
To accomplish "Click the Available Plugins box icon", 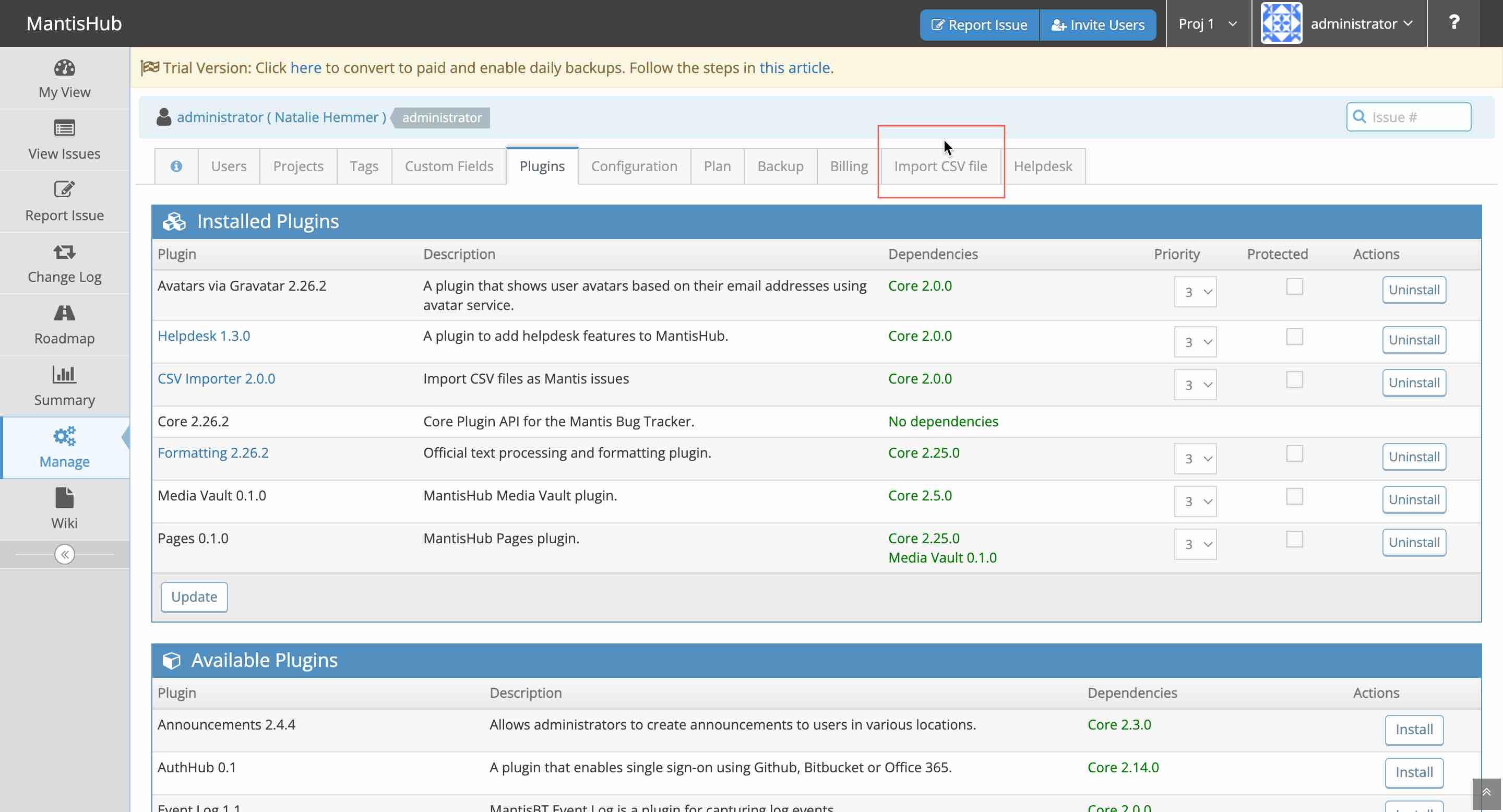I will click(x=172, y=660).
